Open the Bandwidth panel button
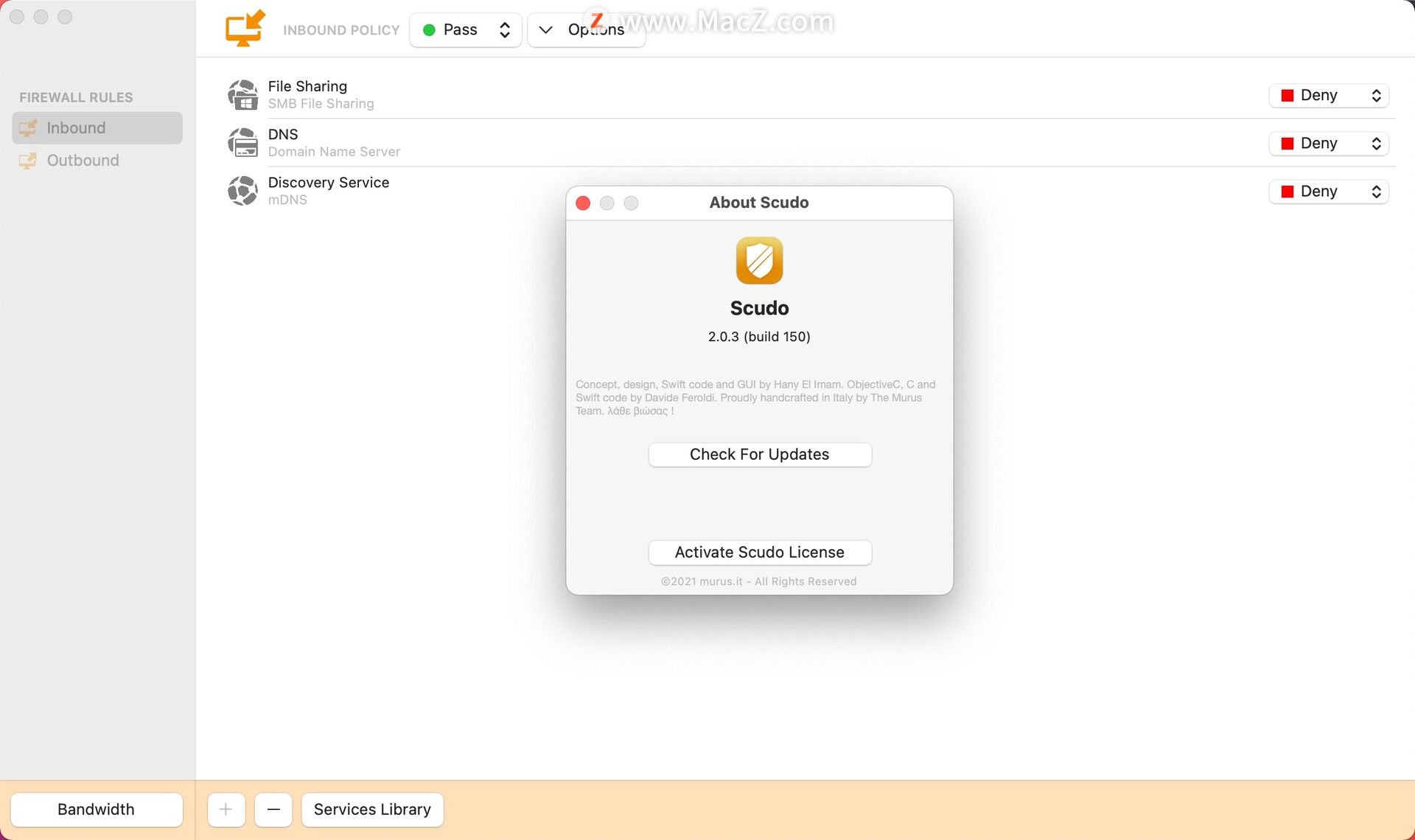This screenshot has height=840, width=1415. (x=97, y=809)
